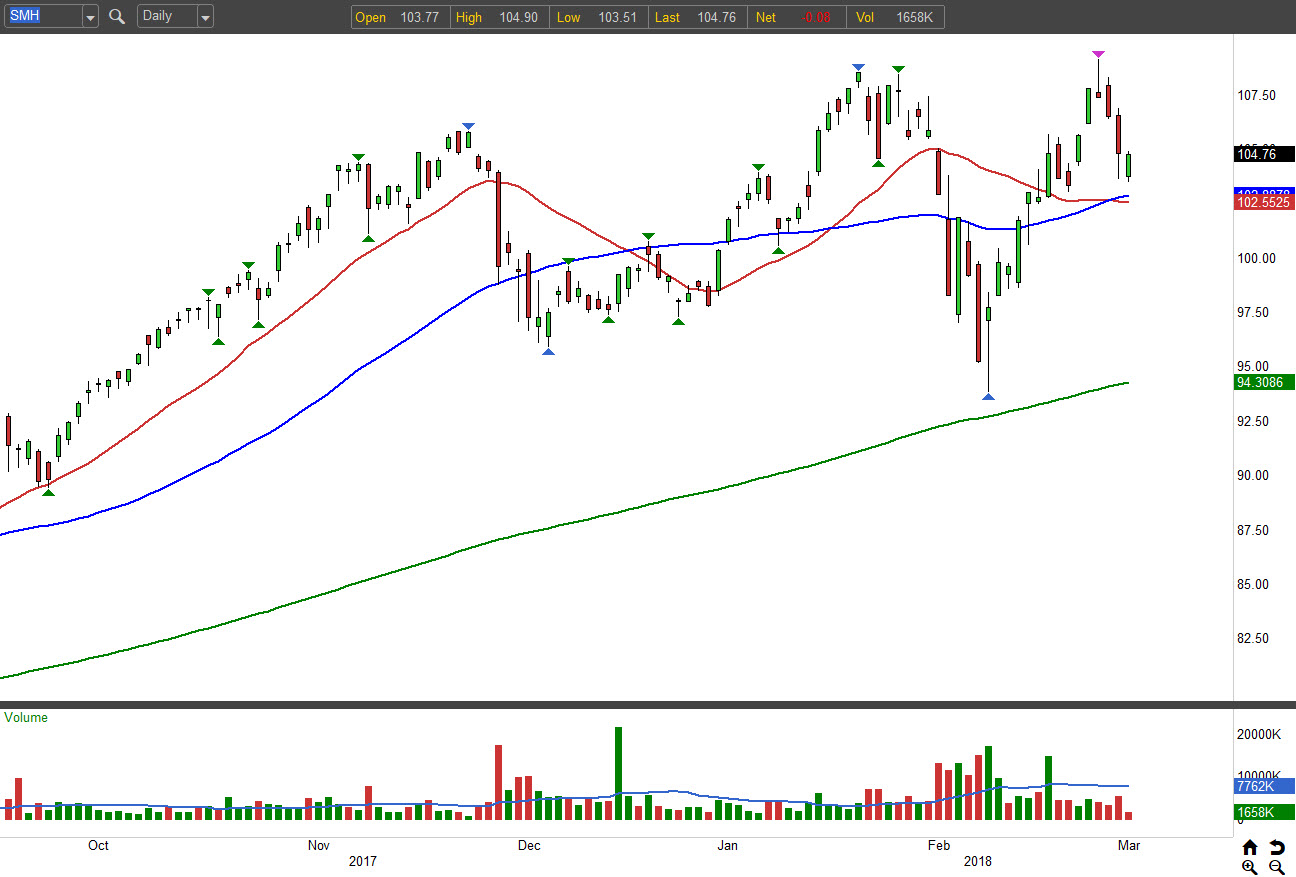Screen dimensions: 1296x877
Task: Click the Nov date axis label
Action: (x=318, y=845)
